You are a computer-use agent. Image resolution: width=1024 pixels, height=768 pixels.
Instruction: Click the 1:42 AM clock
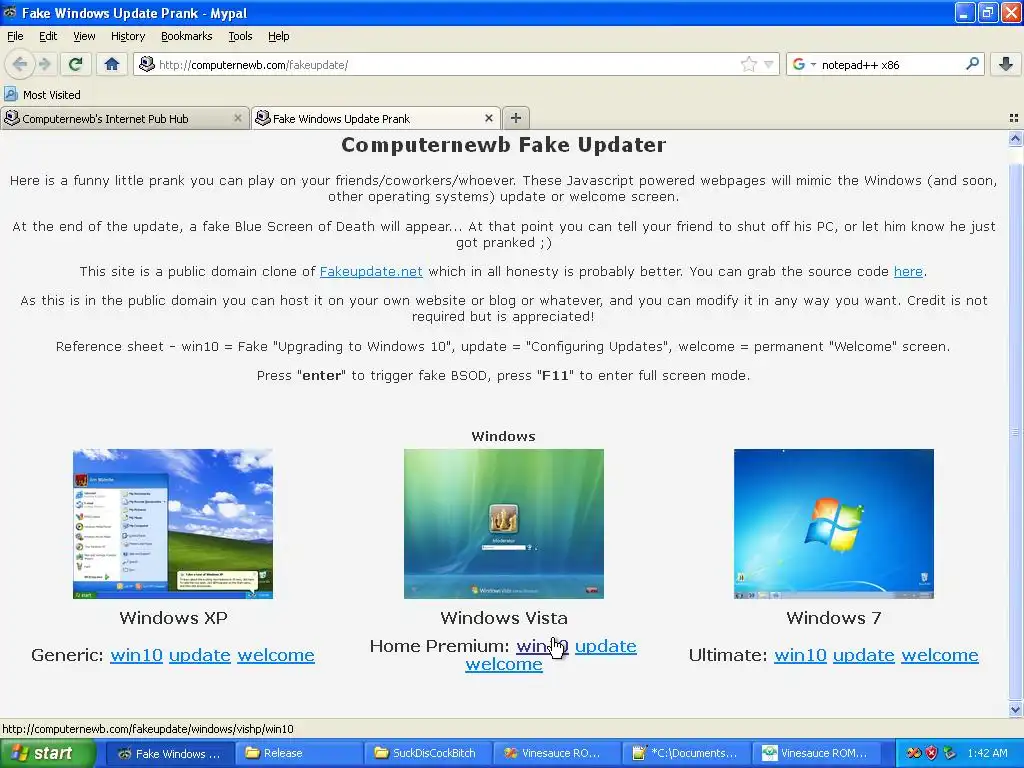(x=987, y=753)
